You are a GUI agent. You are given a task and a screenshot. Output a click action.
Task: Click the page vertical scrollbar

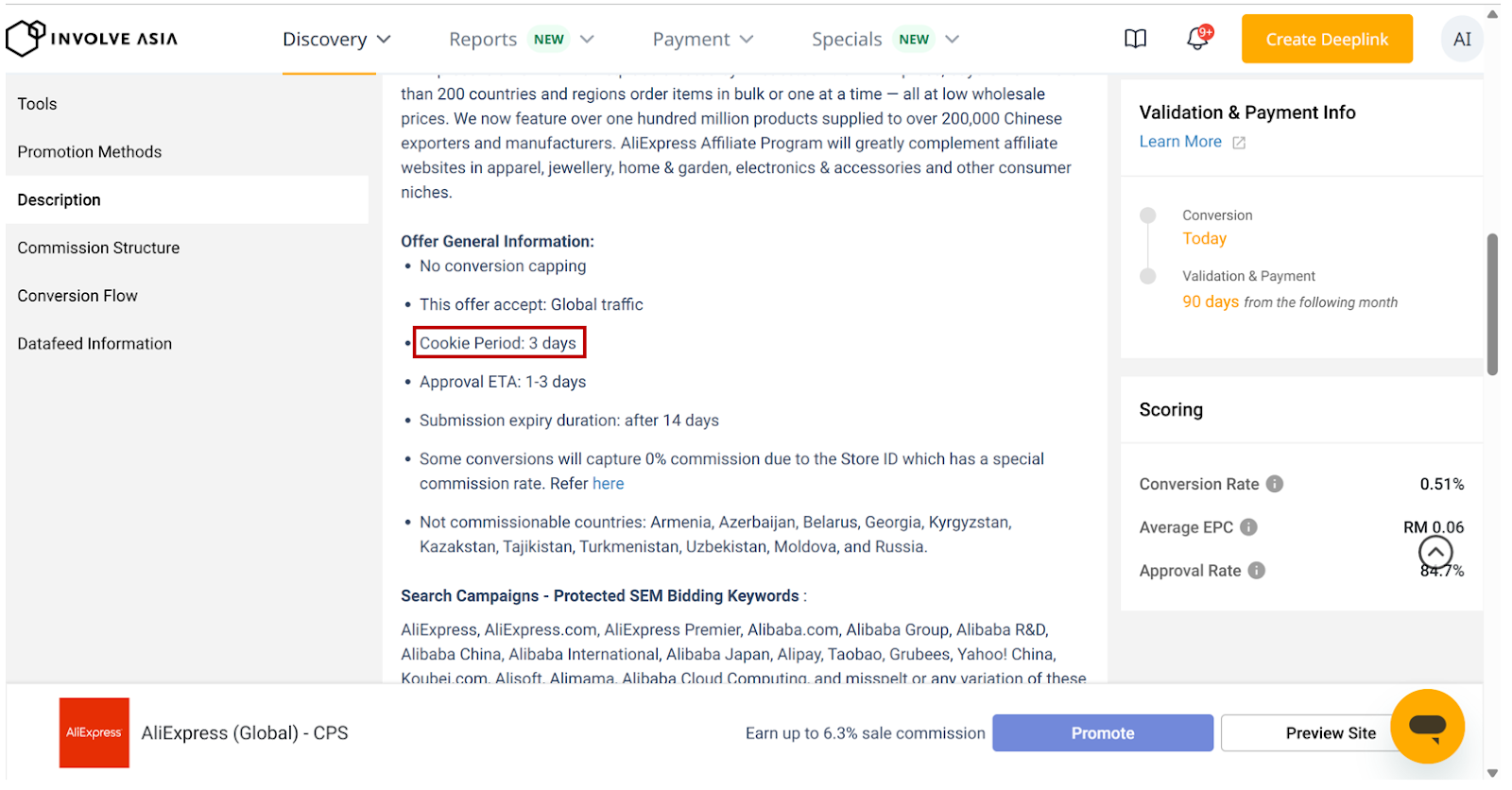tap(1492, 304)
